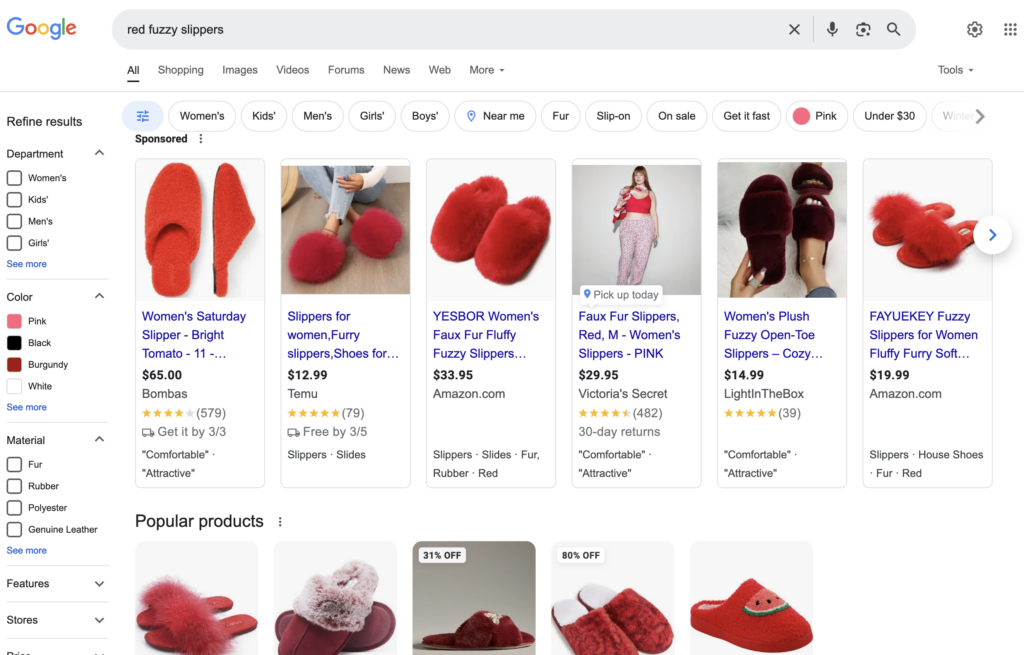Click the 31% OFF badge
The image size is (1024, 655).
[x=442, y=555]
